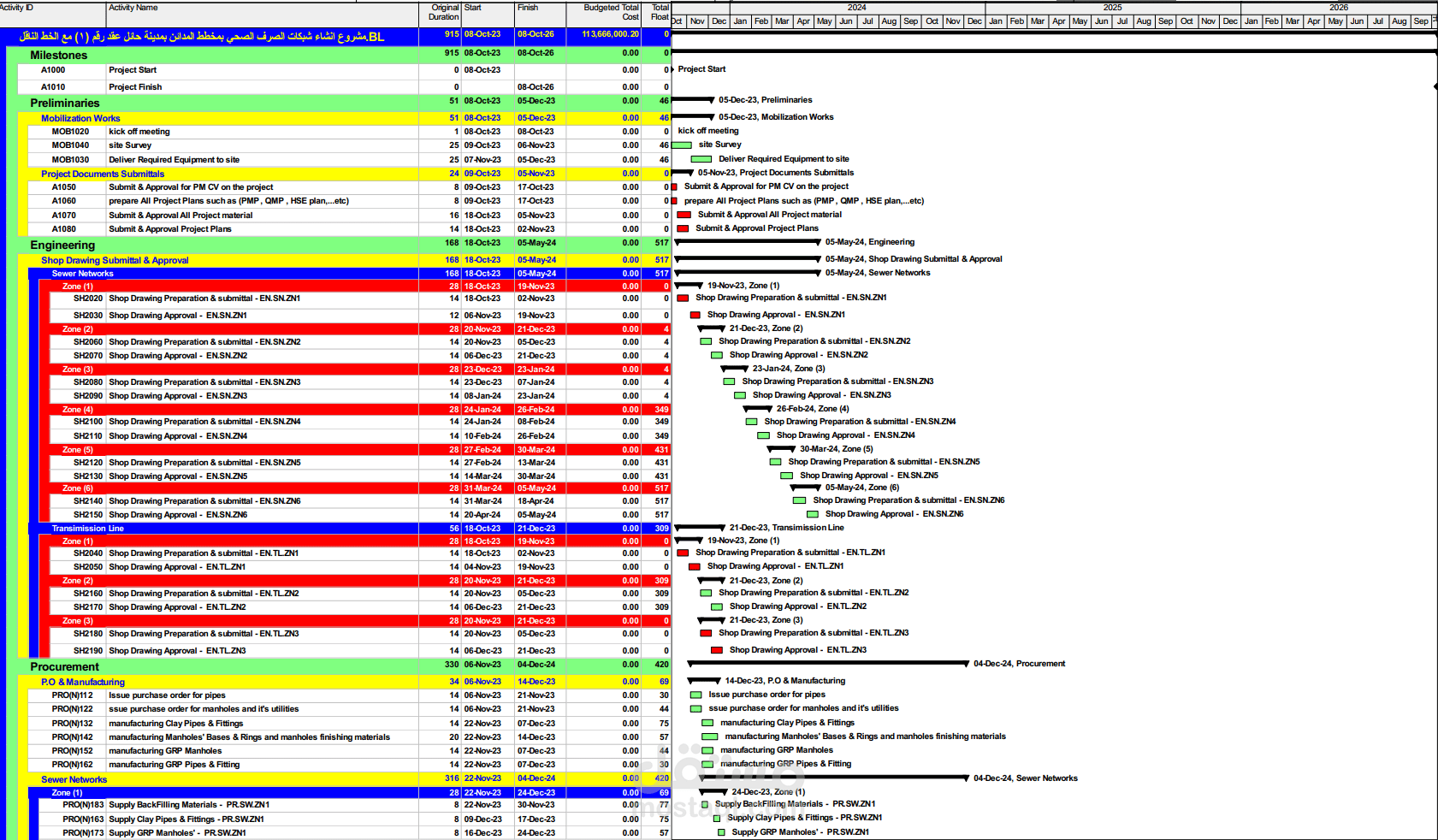The image size is (1438, 840).
Task: Select the MOB1020 kick off meeting row
Action: point(349,132)
